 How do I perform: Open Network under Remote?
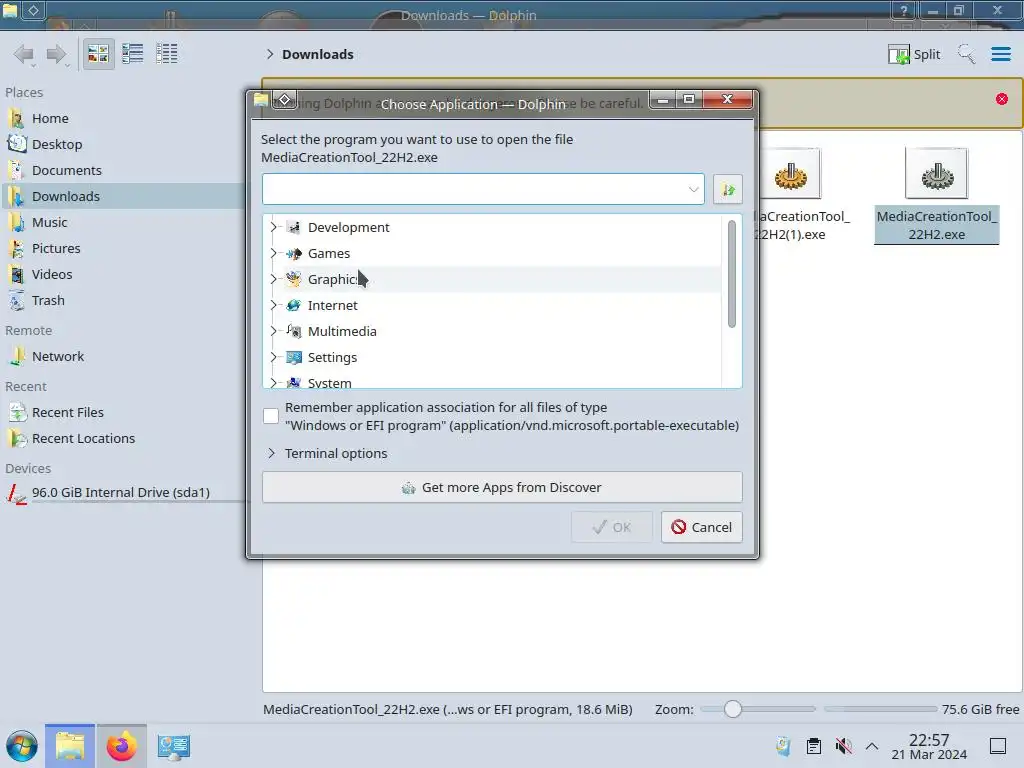(x=57, y=357)
